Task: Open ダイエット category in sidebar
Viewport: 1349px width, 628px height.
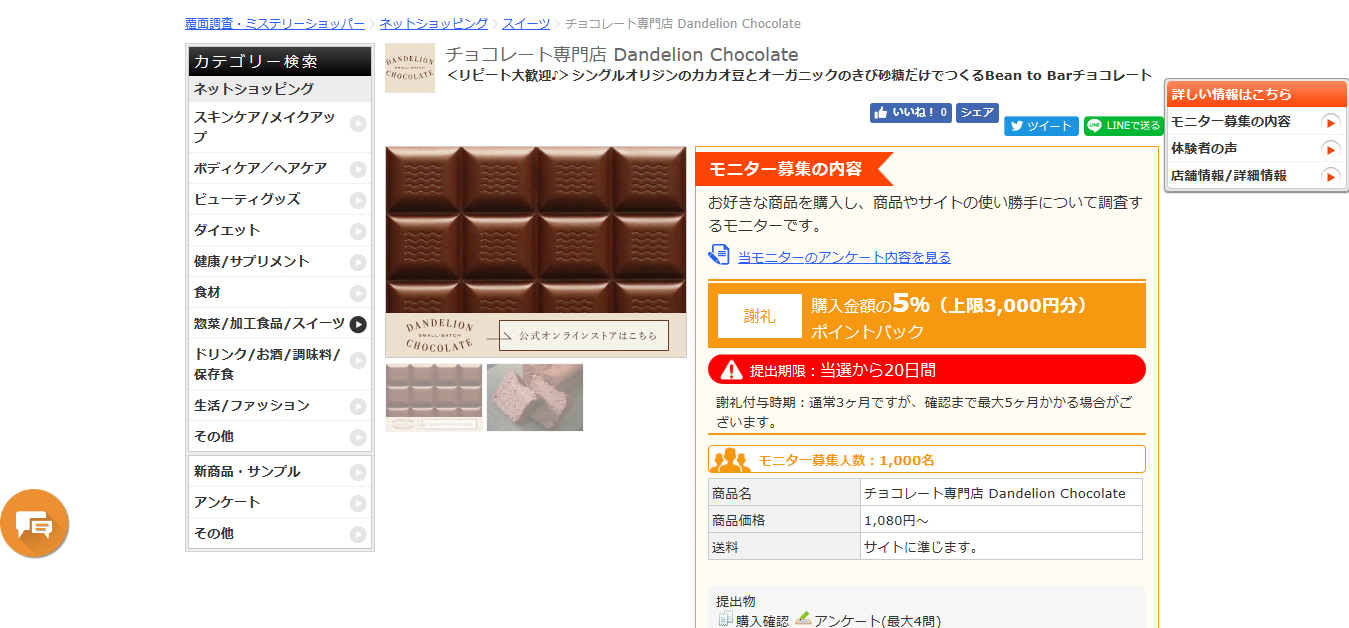Action: (280, 231)
